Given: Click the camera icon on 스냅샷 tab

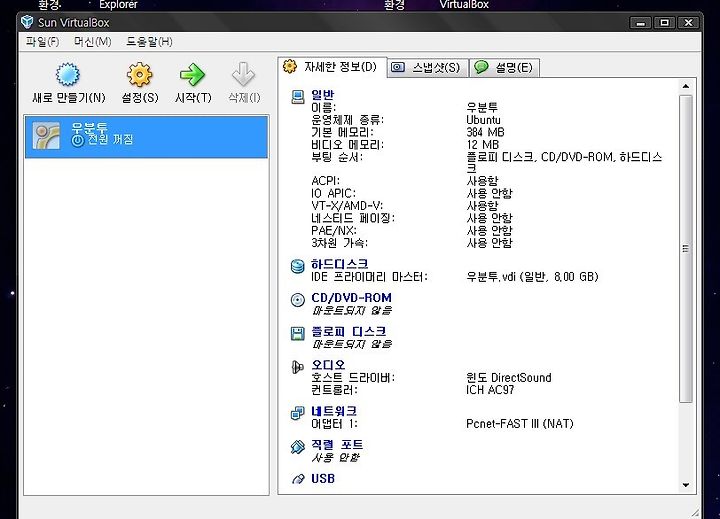Looking at the screenshot, I should click(398, 68).
